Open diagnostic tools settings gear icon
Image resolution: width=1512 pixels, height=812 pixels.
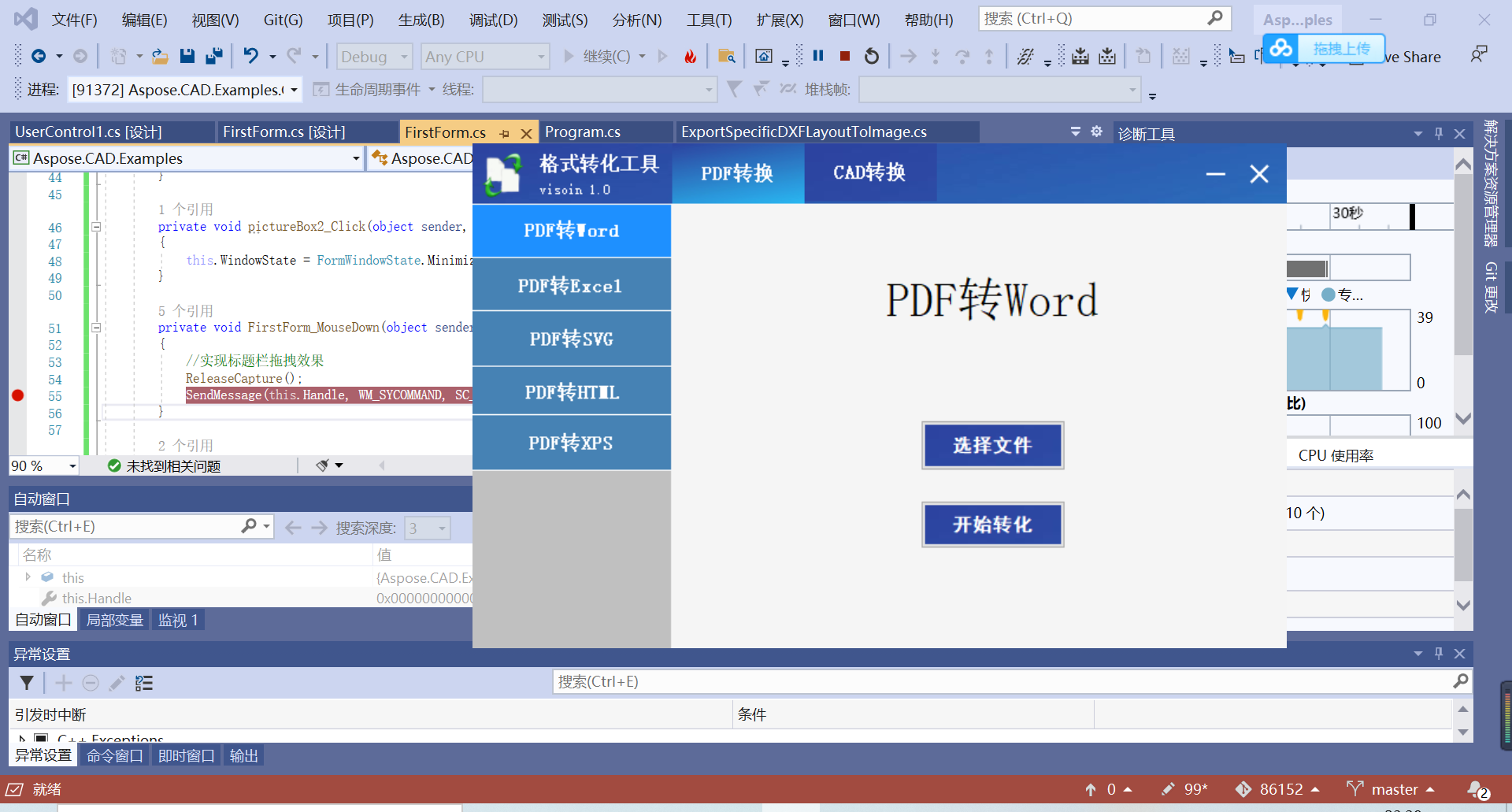pyautogui.click(x=1096, y=132)
